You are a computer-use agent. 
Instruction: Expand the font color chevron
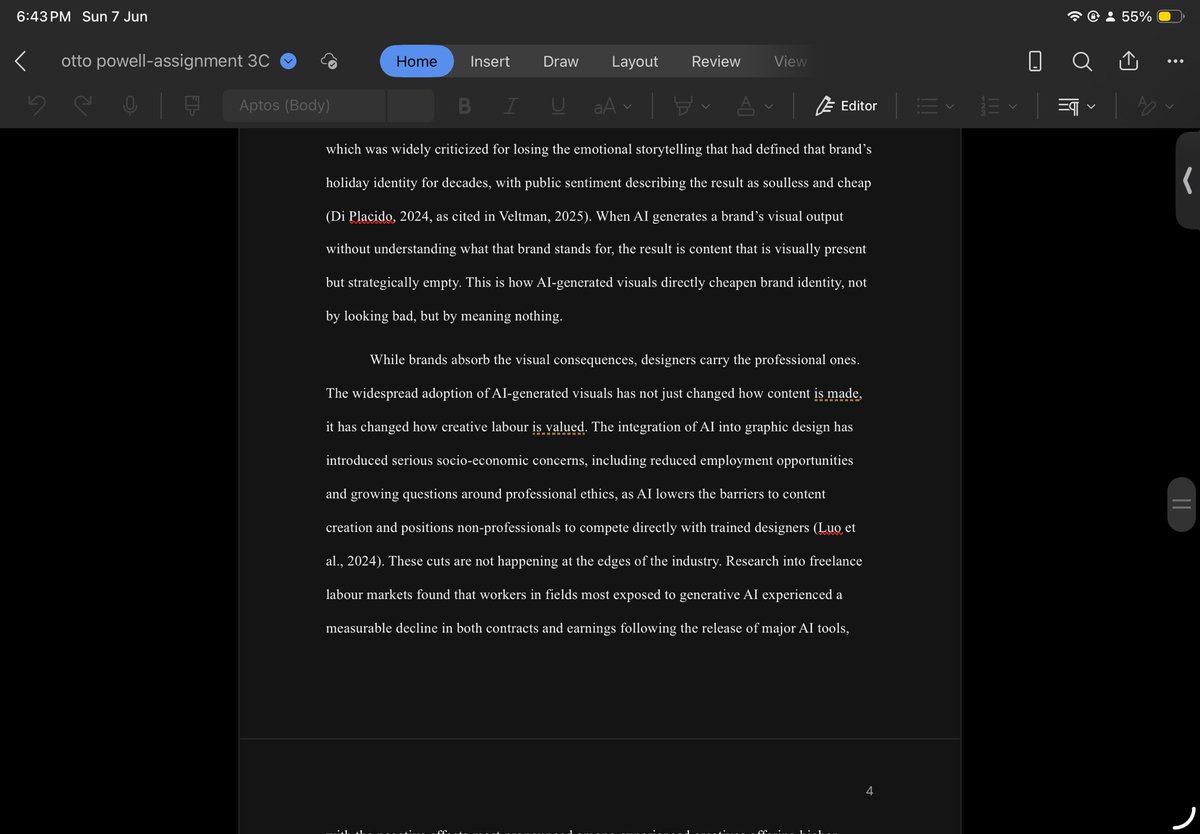coord(769,106)
